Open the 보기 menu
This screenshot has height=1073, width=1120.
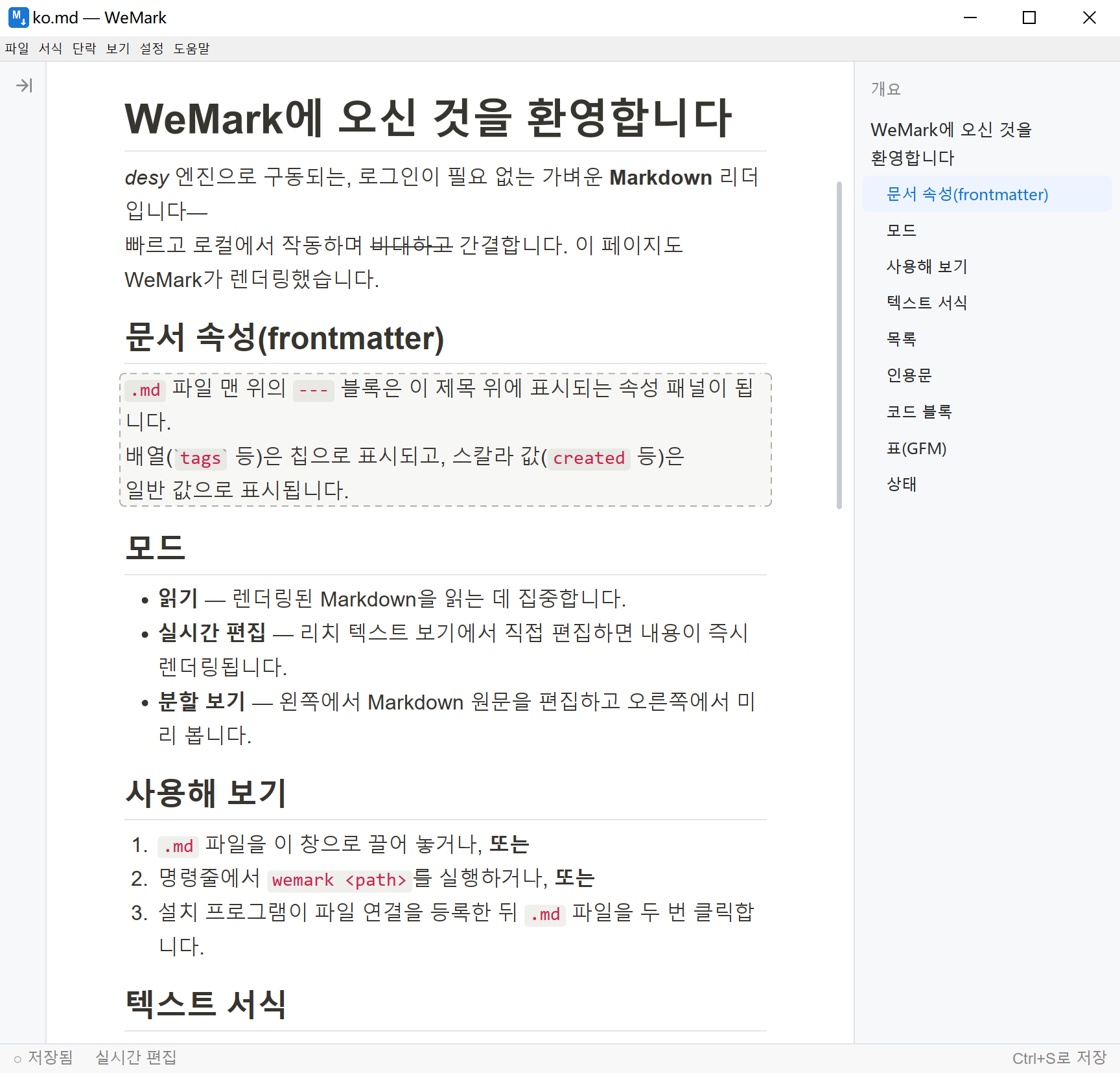(118, 49)
